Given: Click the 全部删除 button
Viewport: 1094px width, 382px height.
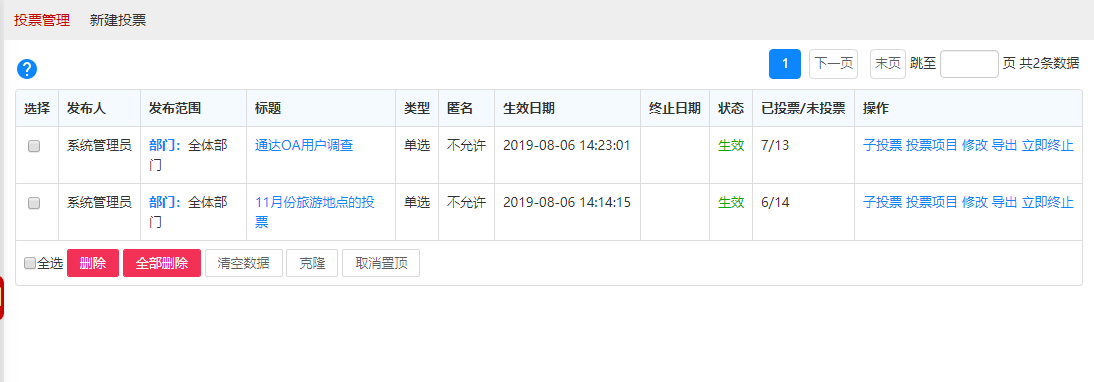Looking at the screenshot, I should click(162, 263).
